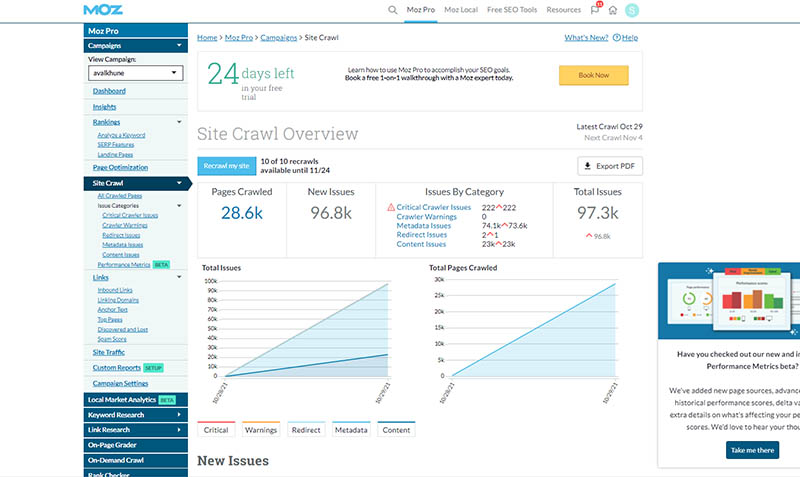Open Linking Domains in sidebar
This screenshot has width=800, height=477.
coord(118,300)
